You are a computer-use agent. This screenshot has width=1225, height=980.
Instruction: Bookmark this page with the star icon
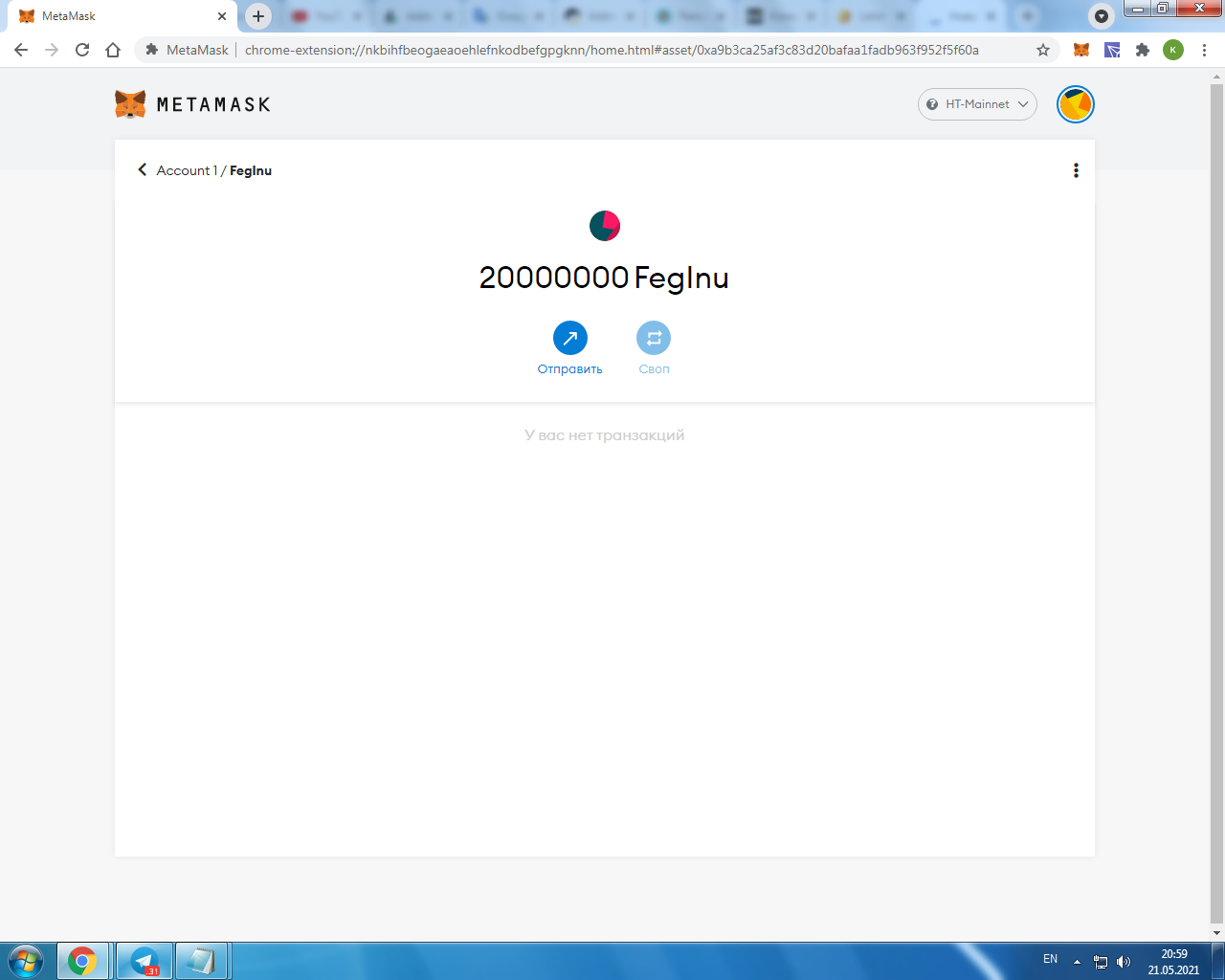click(x=1043, y=50)
